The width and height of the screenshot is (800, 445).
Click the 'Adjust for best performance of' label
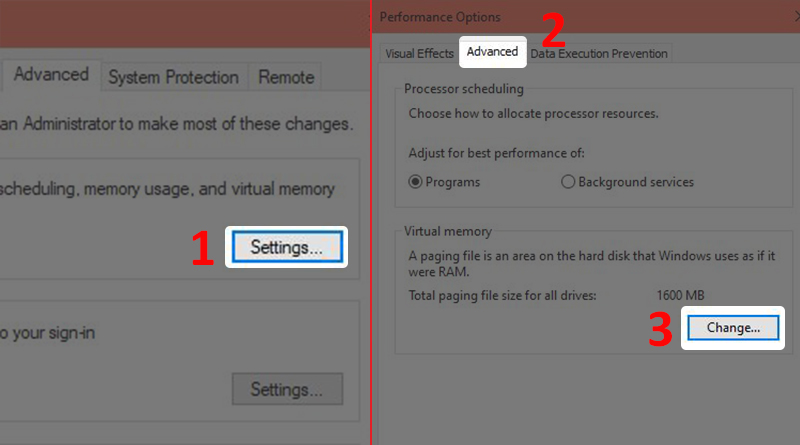pos(496,153)
